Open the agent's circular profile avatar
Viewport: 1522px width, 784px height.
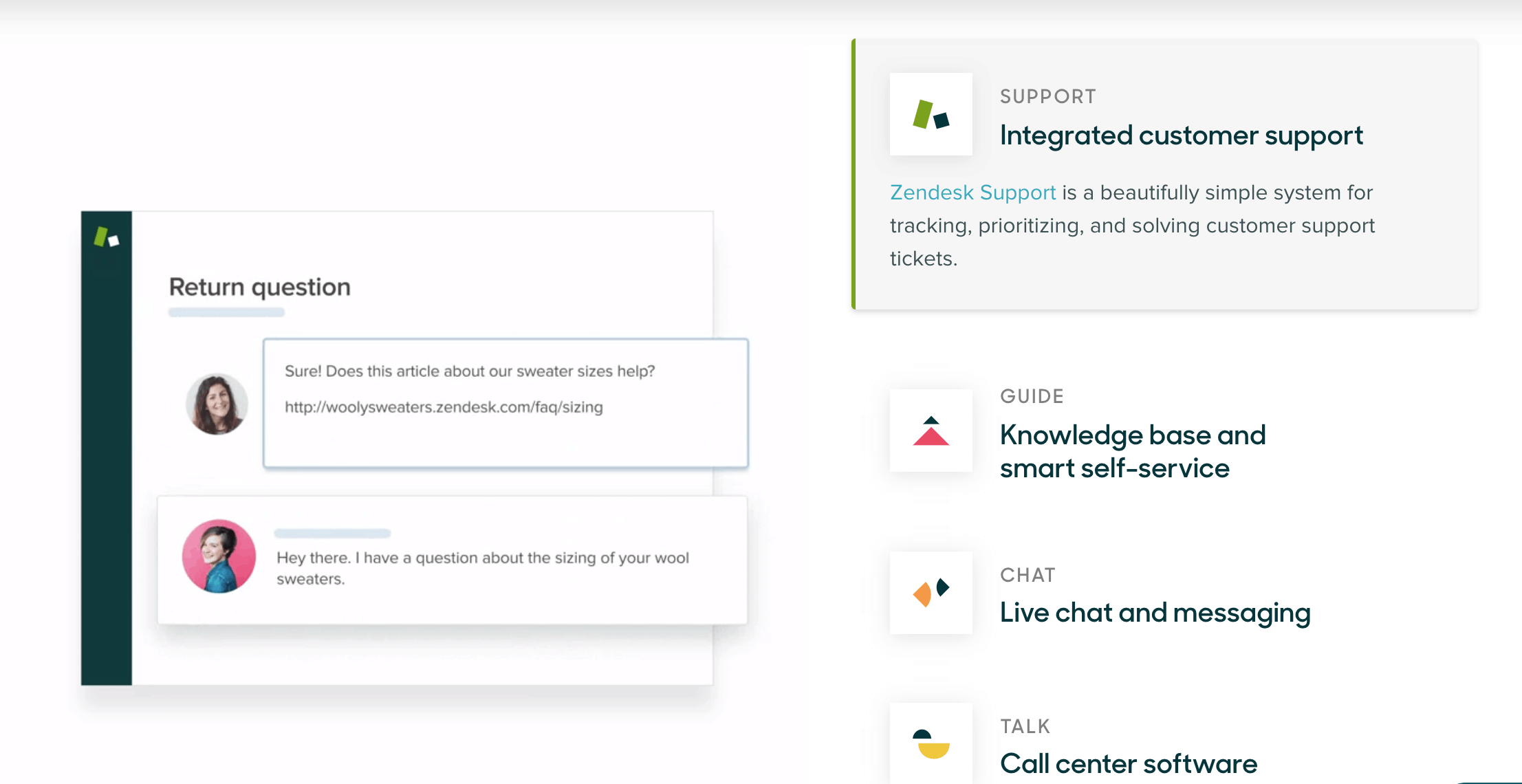(x=217, y=404)
